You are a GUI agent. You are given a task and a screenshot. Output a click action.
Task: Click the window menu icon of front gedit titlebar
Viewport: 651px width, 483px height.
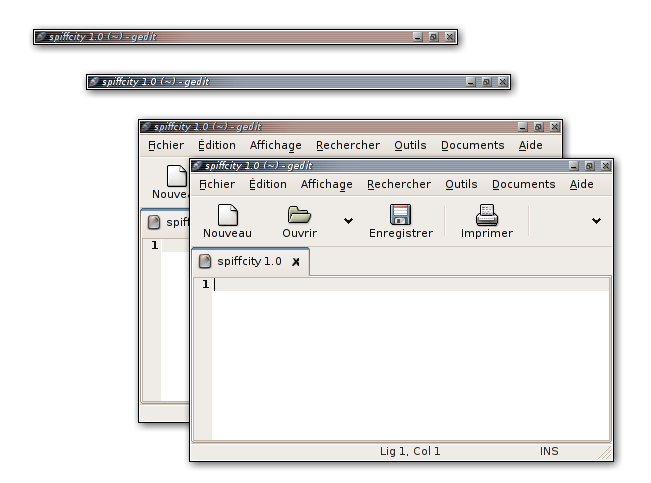(197, 165)
